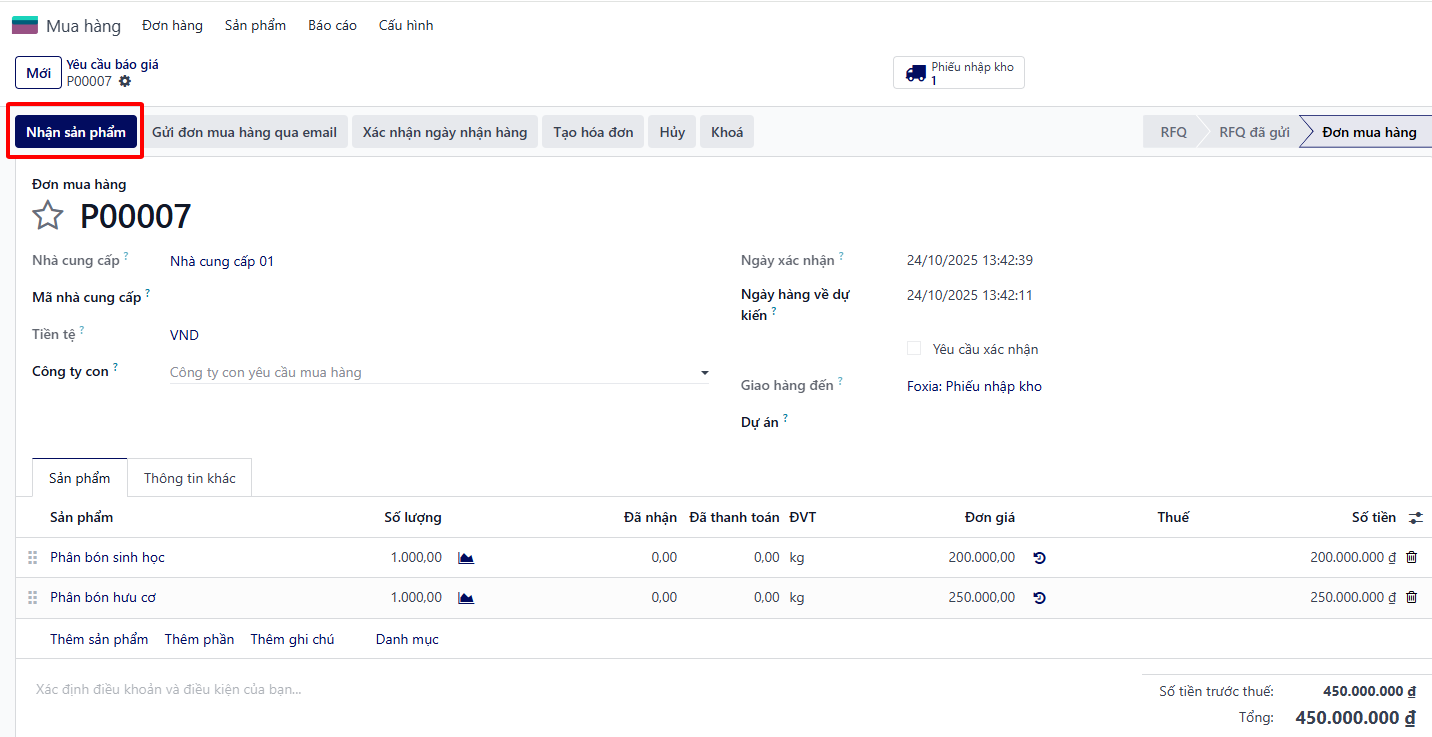This screenshot has height=737, width=1432.
Task: Open forecast chart icon for Phân bón hữu cơ
Action: pos(466,598)
